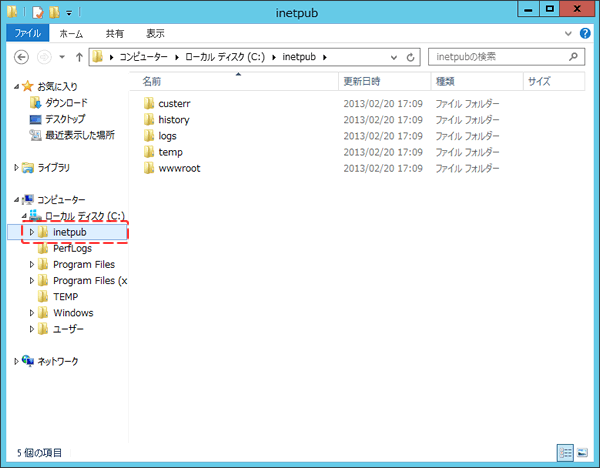This screenshot has height=468, width=600.
Task: Switch to the 共有 tab
Action: pos(115,34)
